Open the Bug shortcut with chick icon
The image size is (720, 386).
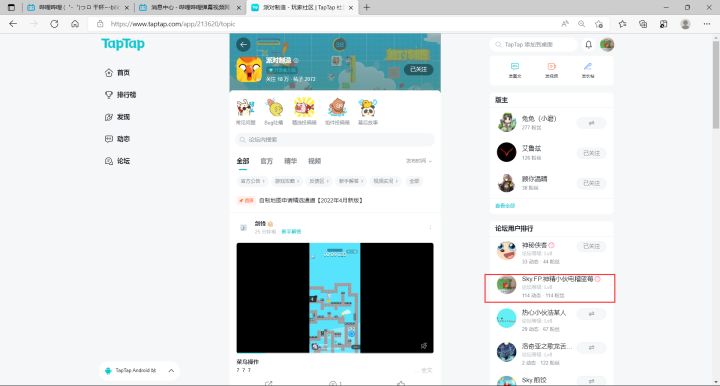pyautogui.click(x=274, y=108)
